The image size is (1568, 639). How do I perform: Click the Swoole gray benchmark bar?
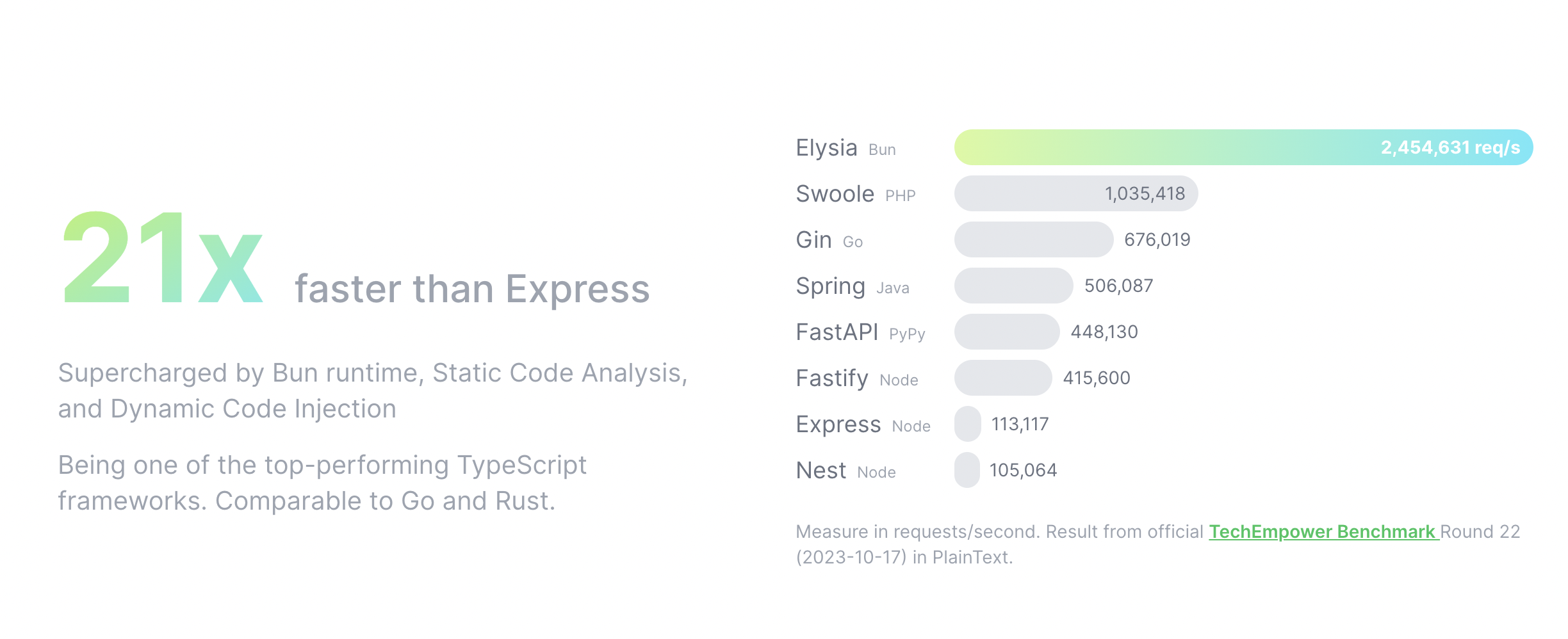coord(1025,194)
